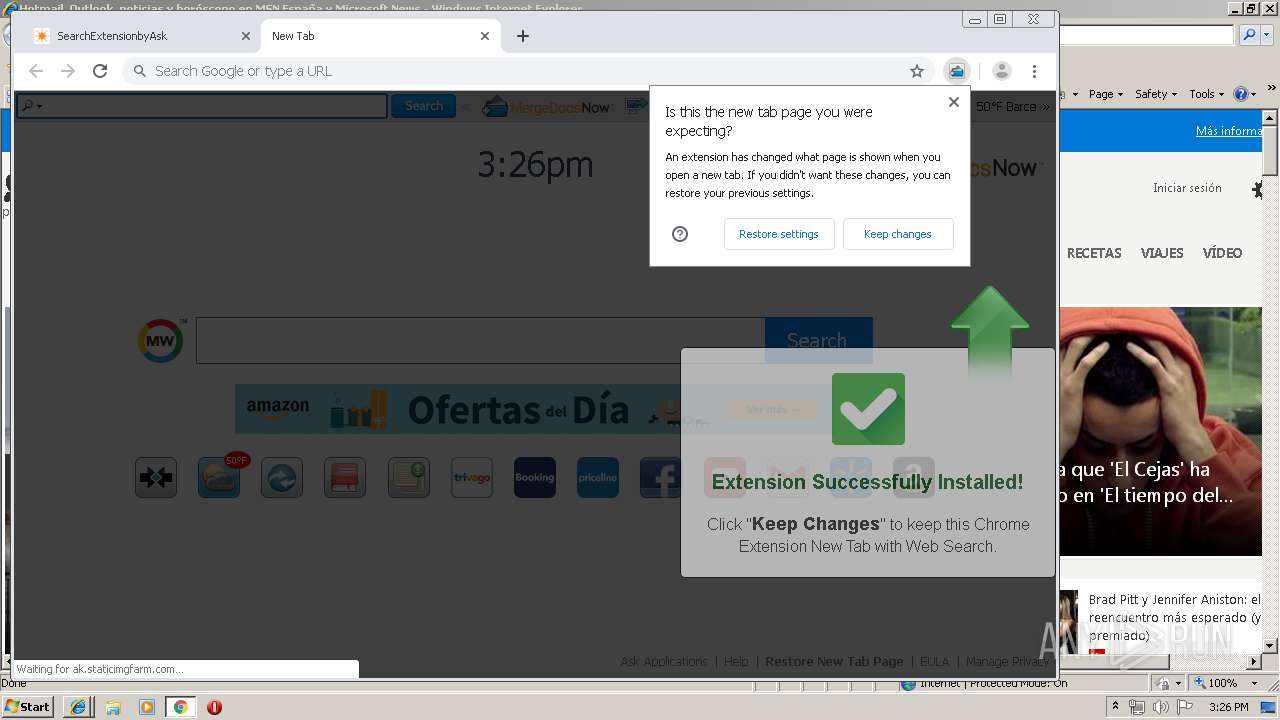Click the Windows Start button

coord(27,706)
